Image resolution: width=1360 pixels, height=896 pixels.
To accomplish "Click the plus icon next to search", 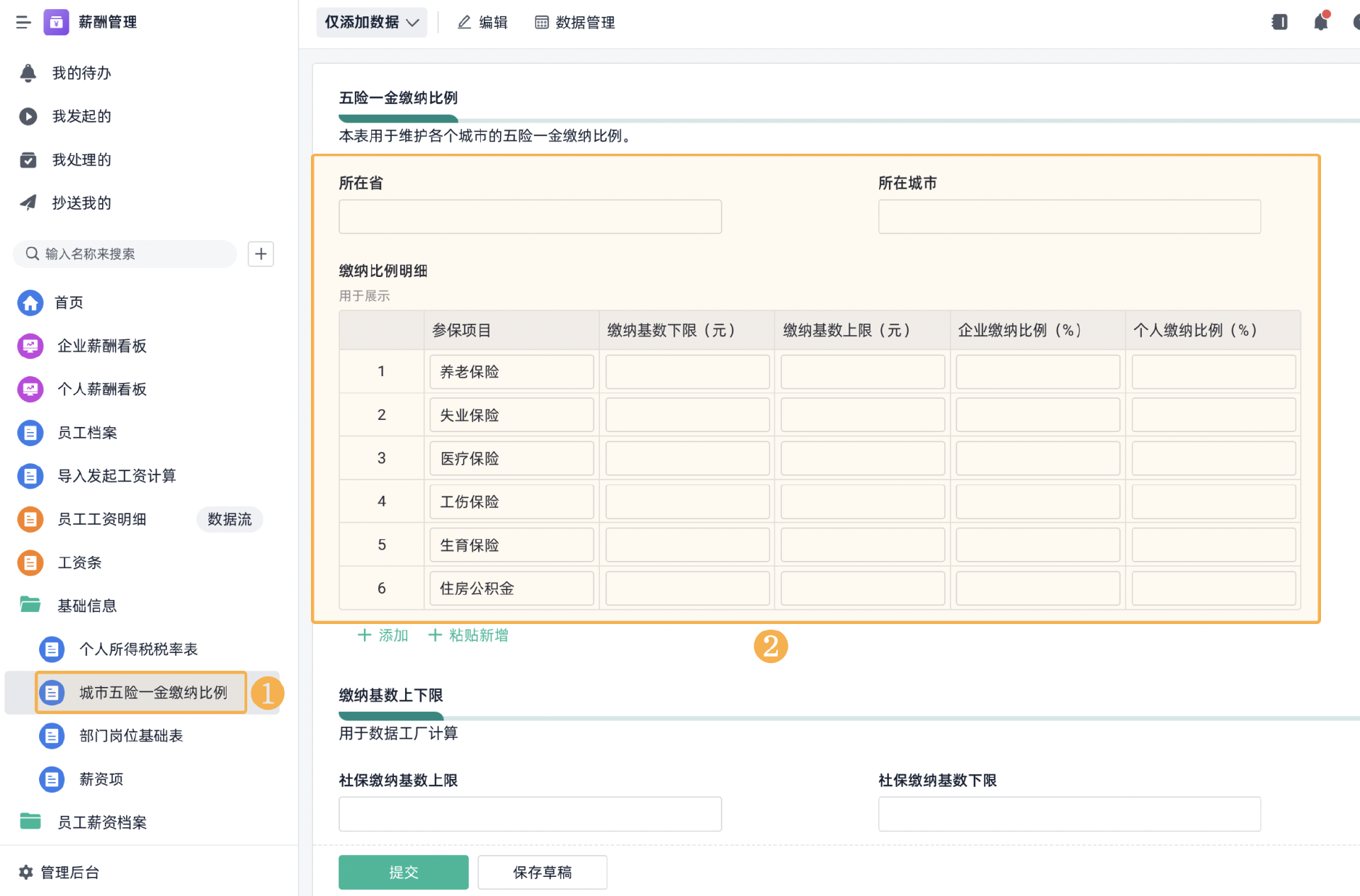I will point(261,254).
